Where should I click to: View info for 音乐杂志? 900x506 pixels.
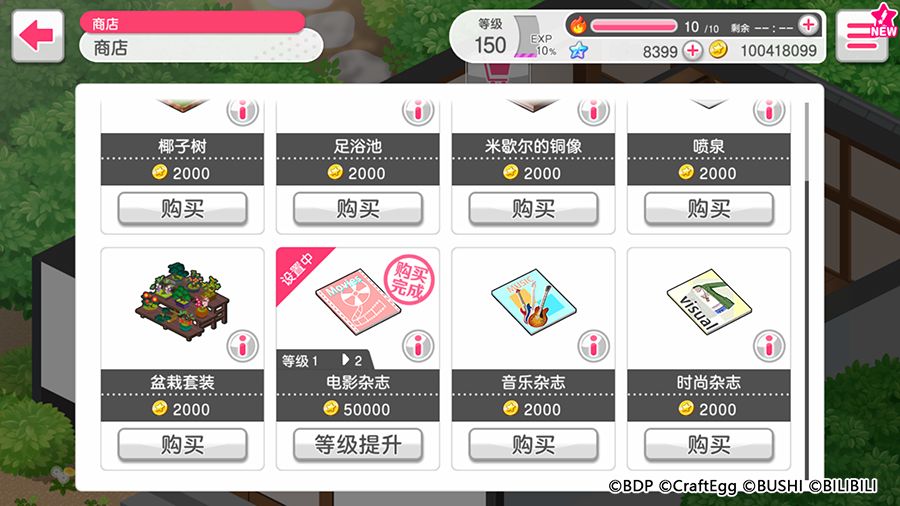(593, 346)
